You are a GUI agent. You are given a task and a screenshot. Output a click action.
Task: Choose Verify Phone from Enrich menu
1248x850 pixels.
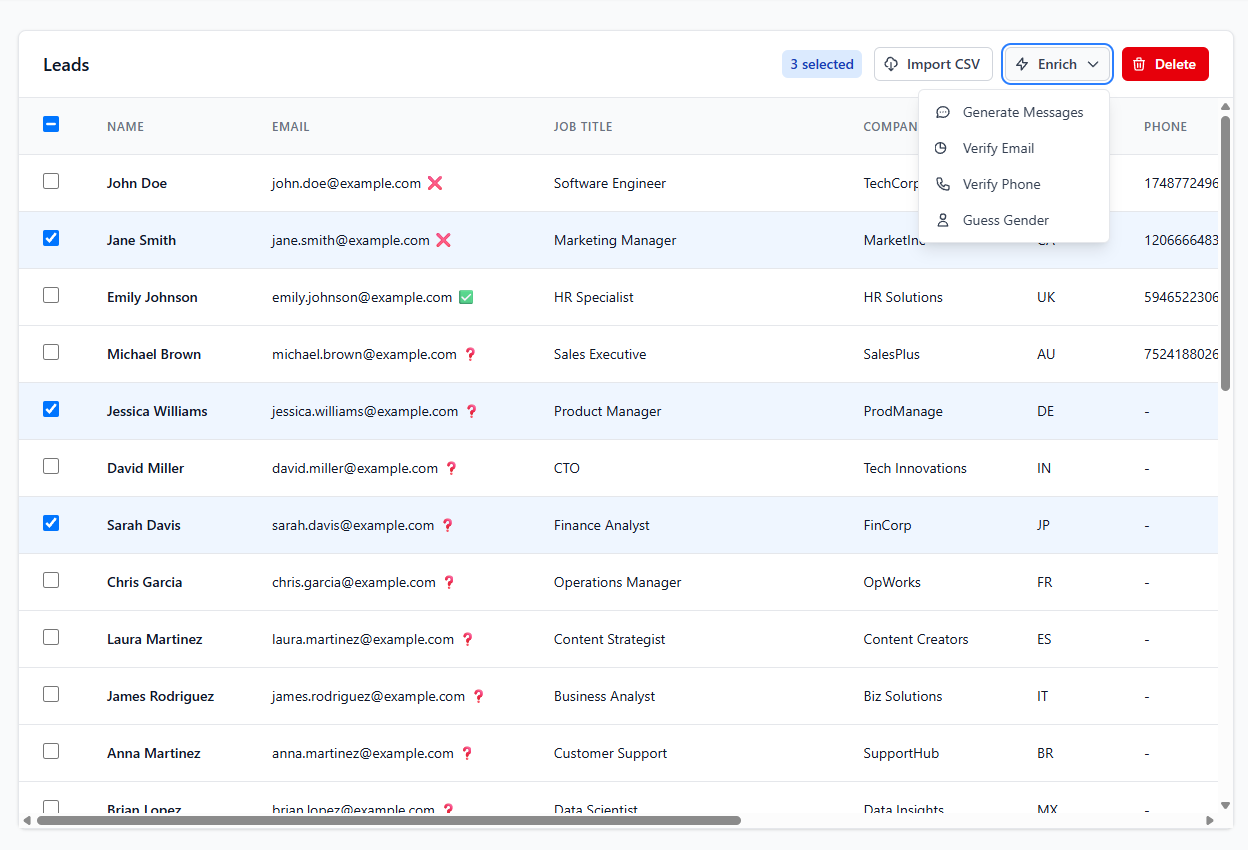click(1014, 184)
